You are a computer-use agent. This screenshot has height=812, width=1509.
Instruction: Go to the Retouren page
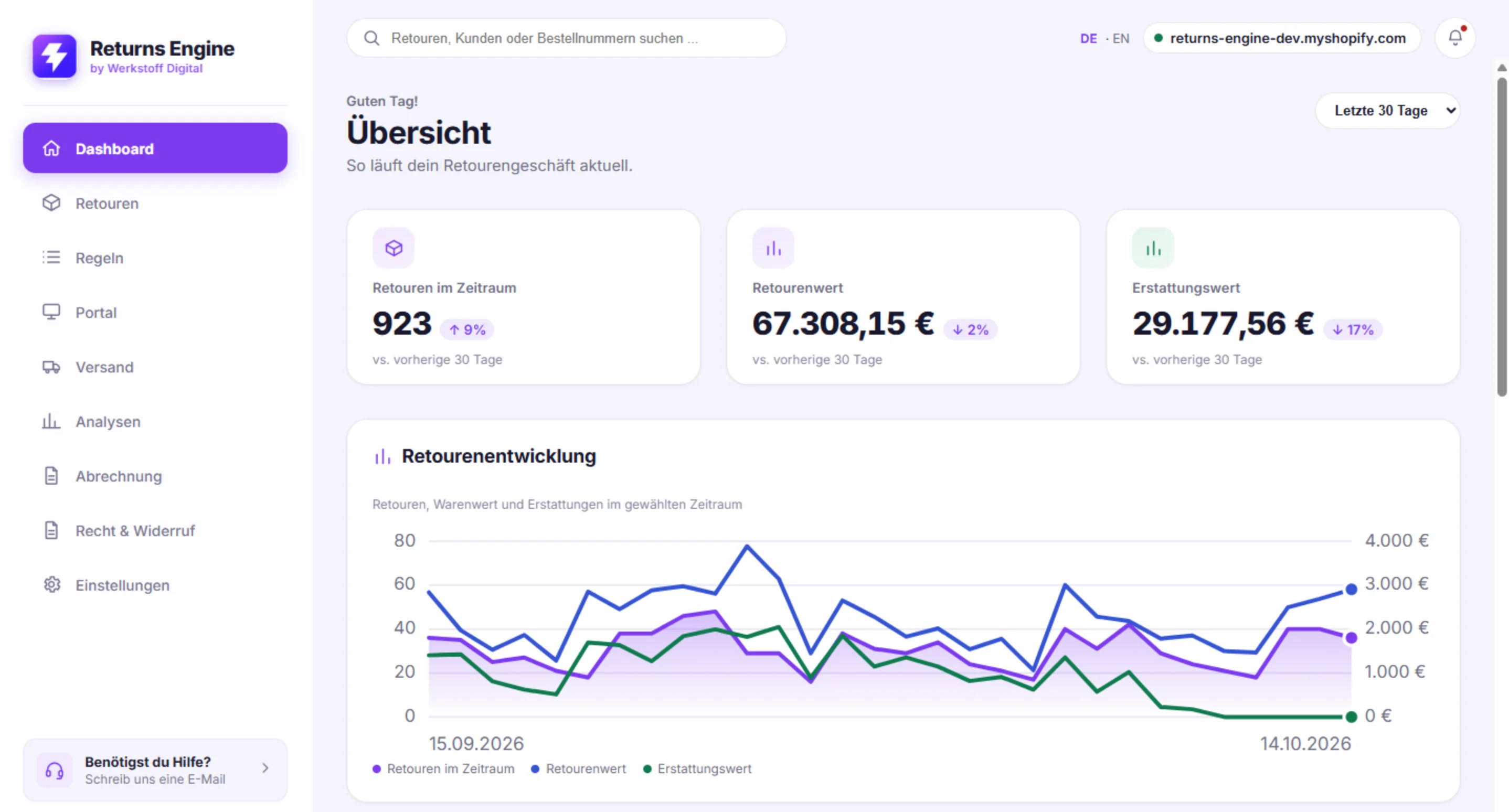(155, 203)
